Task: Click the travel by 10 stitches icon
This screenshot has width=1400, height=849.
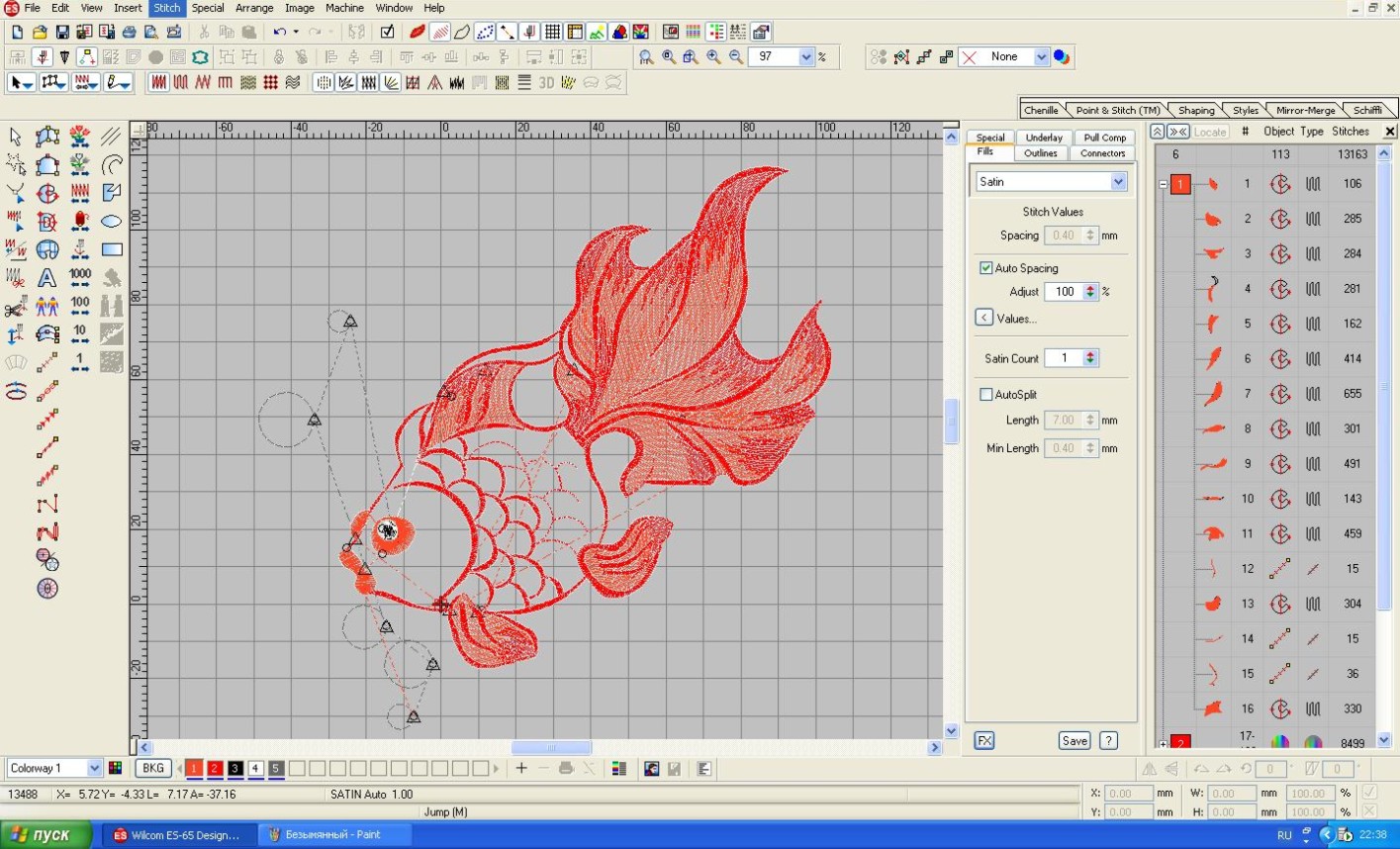Action: coord(80,334)
